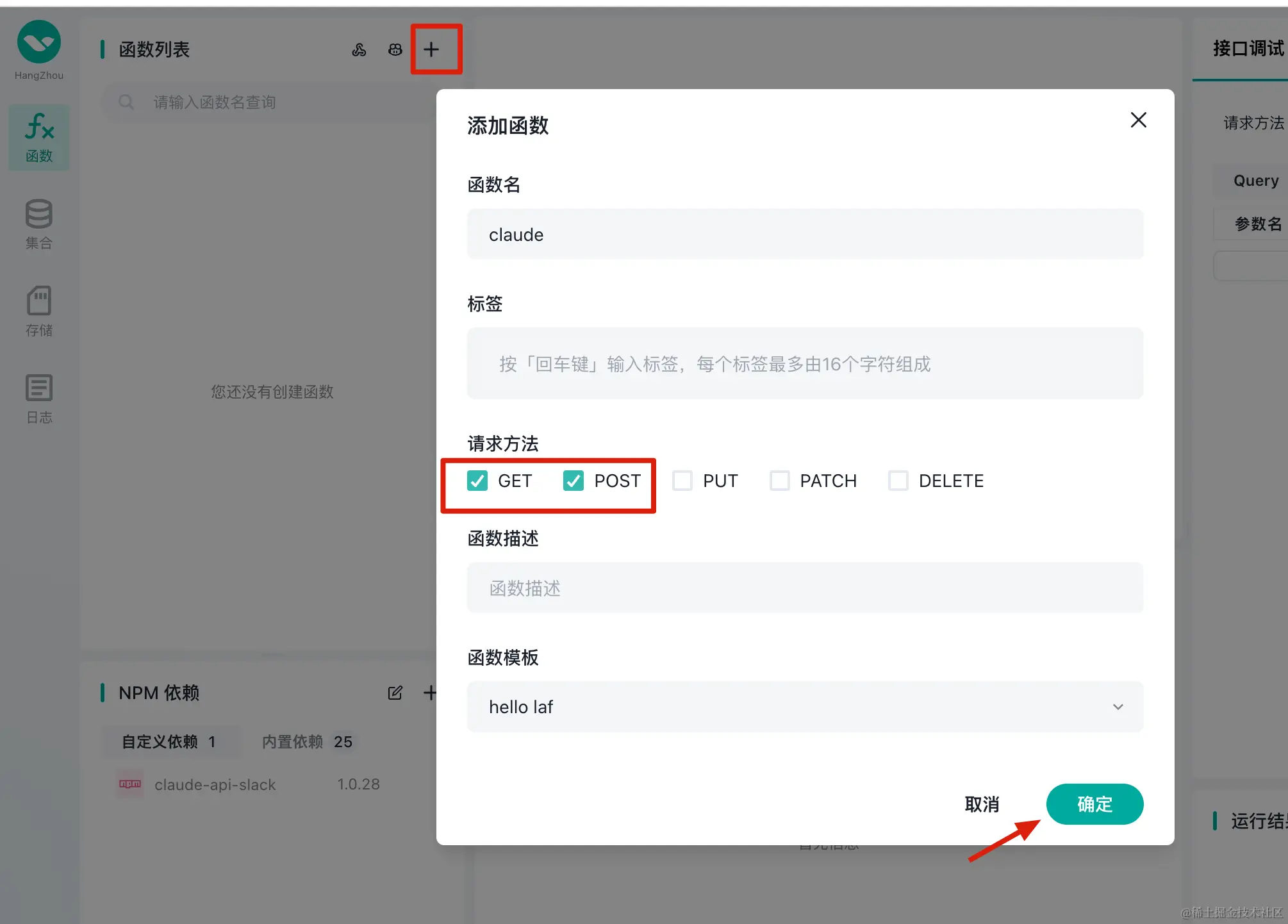Viewport: 1288px width, 924px height.
Task: Open the 集合 database section
Action: coord(39,224)
